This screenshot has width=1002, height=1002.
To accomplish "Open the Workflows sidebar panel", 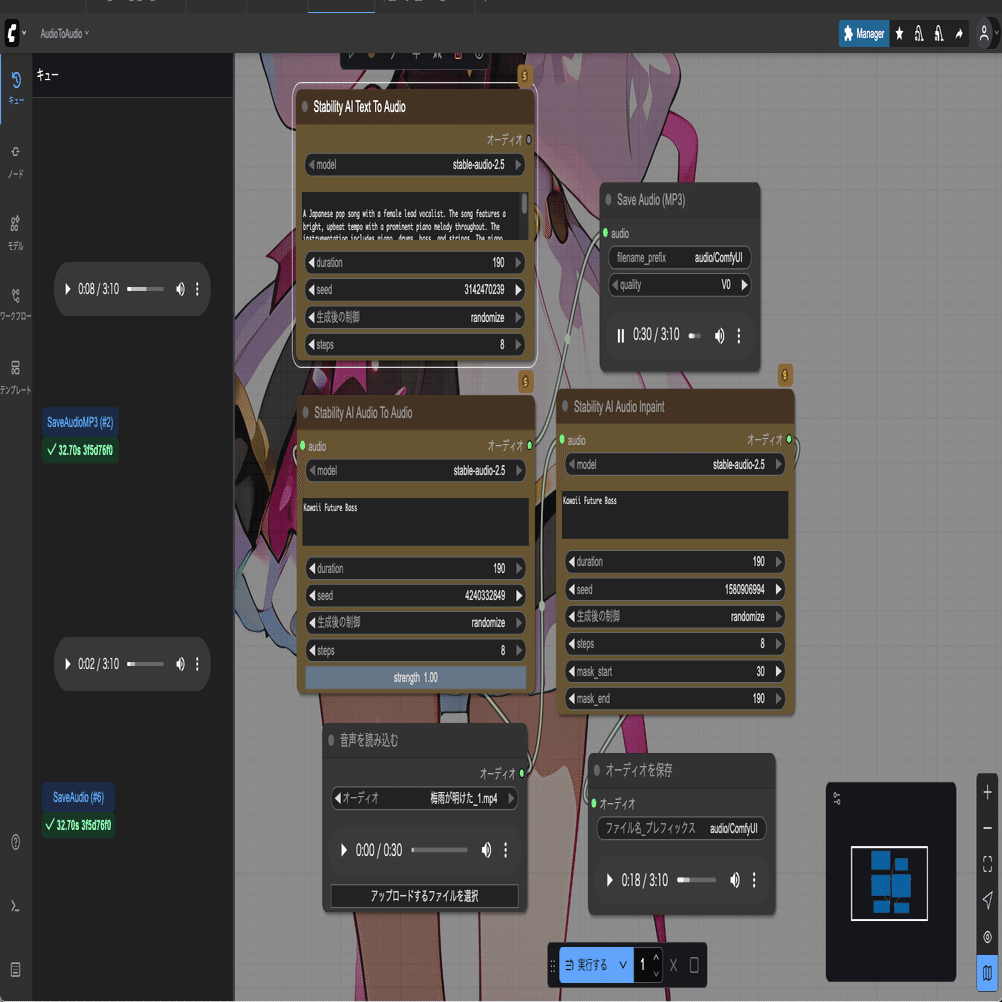I will pyautogui.click(x=16, y=304).
